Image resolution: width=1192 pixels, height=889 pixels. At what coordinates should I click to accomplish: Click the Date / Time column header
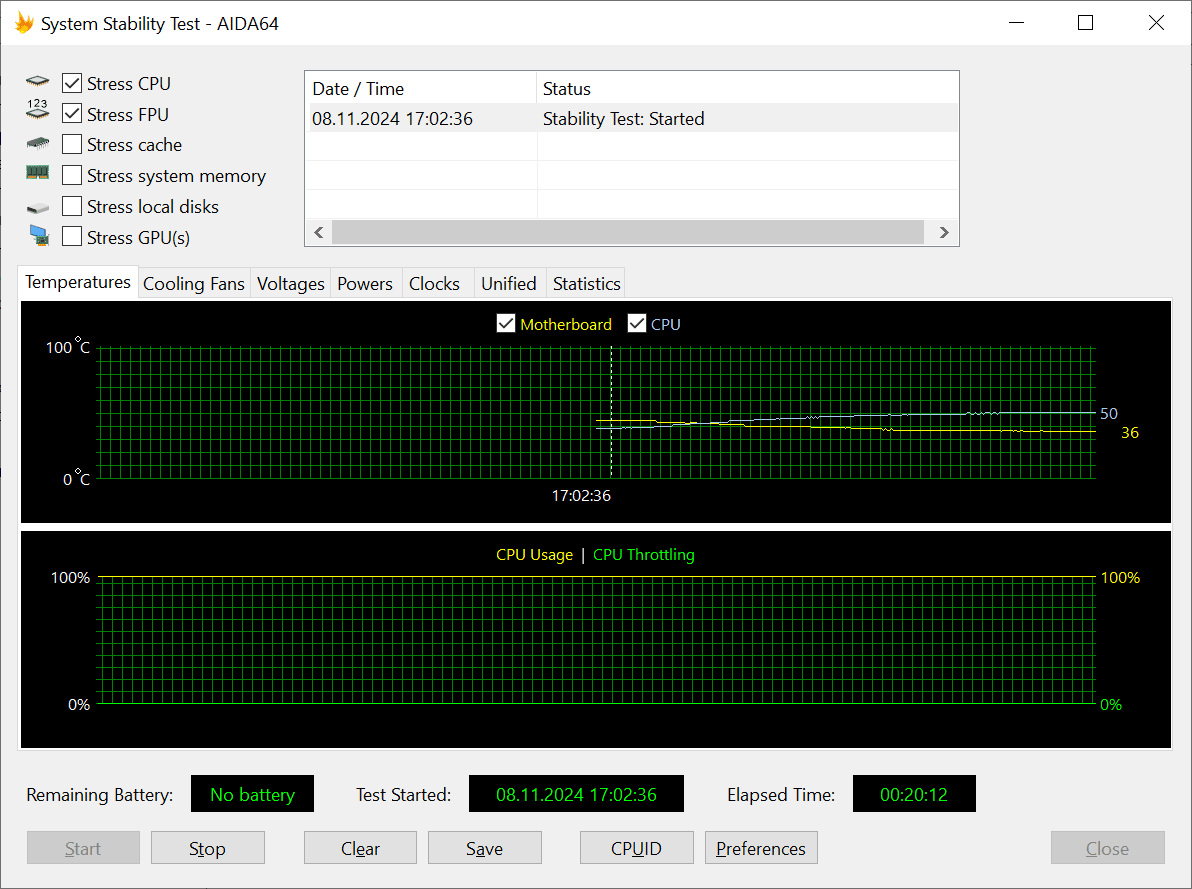421,88
